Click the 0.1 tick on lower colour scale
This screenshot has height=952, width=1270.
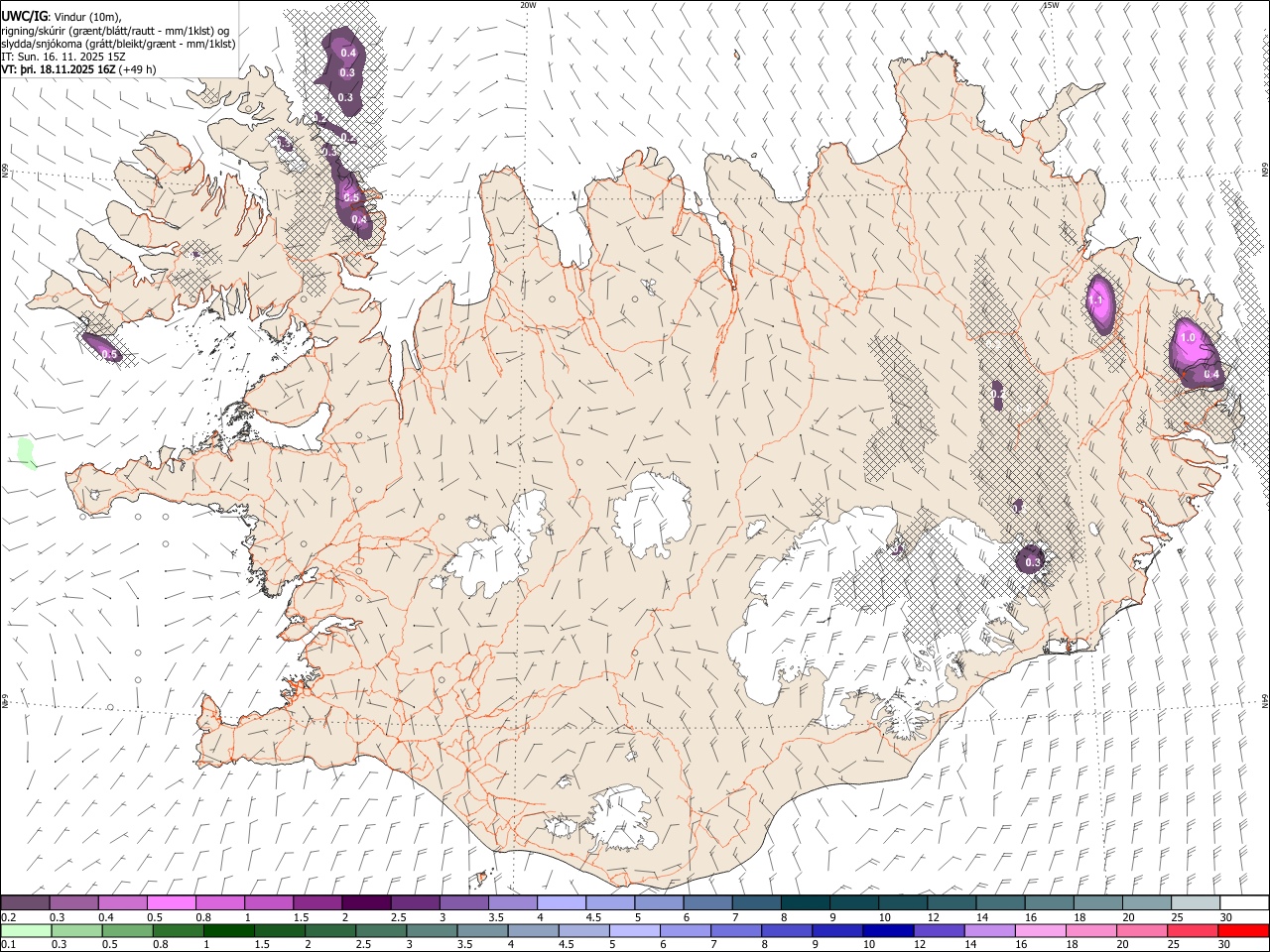tap(7, 944)
